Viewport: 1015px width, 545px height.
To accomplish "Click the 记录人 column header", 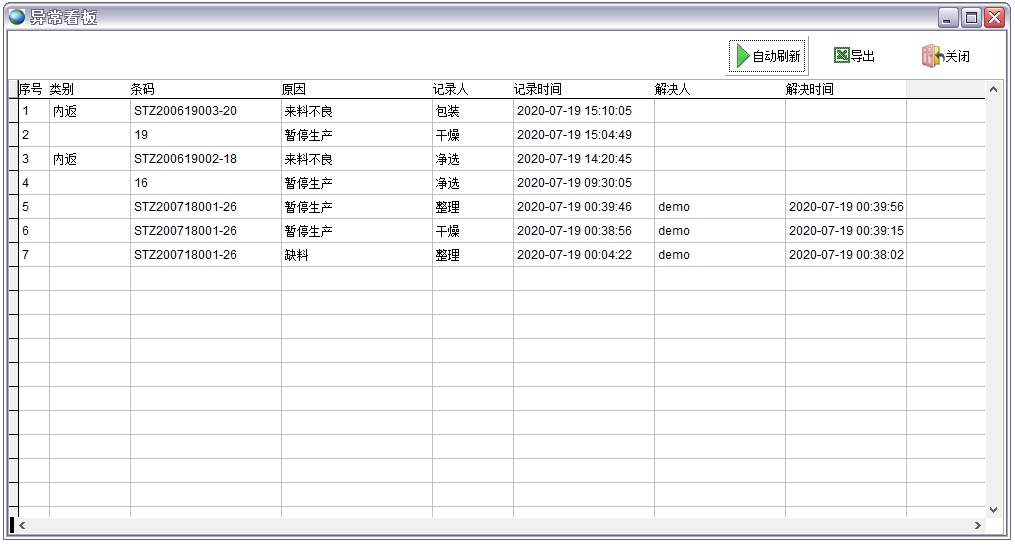I will [x=472, y=89].
